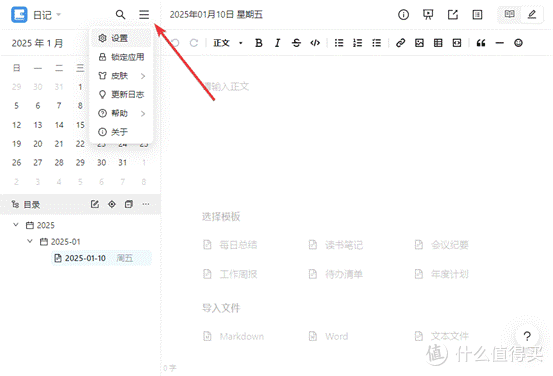553x376 pixels.
Task: Select 关于 from the menu
Action: pos(121,132)
